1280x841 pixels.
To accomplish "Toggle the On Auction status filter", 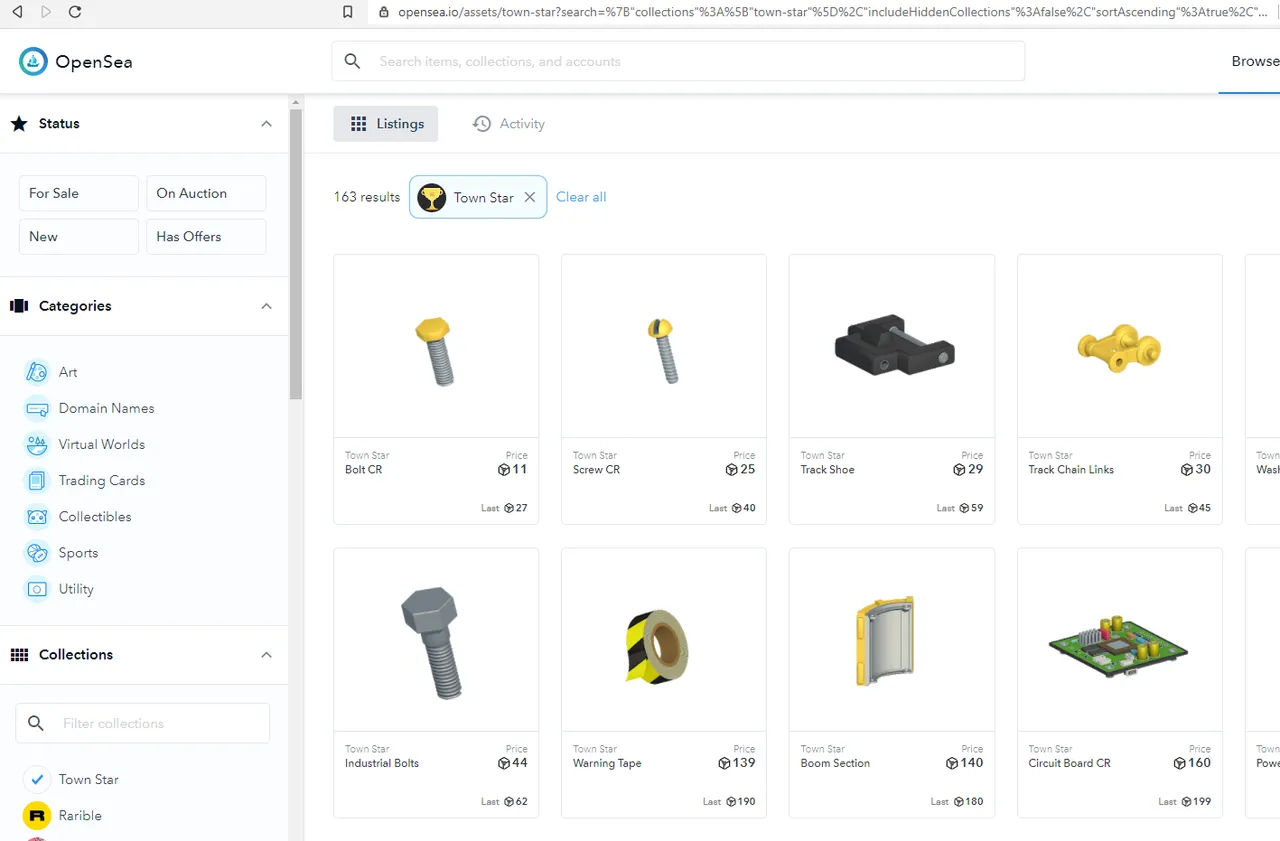I will pos(206,193).
